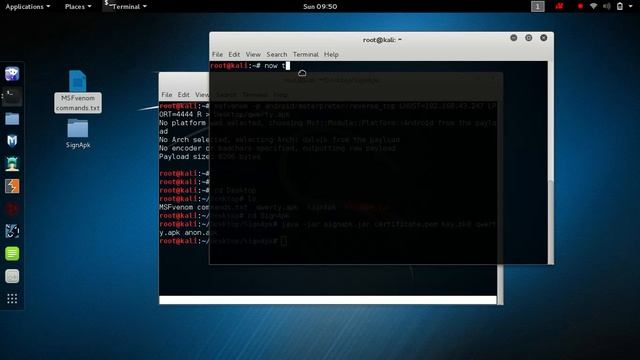This screenshot has width=640, height=360.
Task: Launch the BeEF framework dock icon
Action: [12, 231]
